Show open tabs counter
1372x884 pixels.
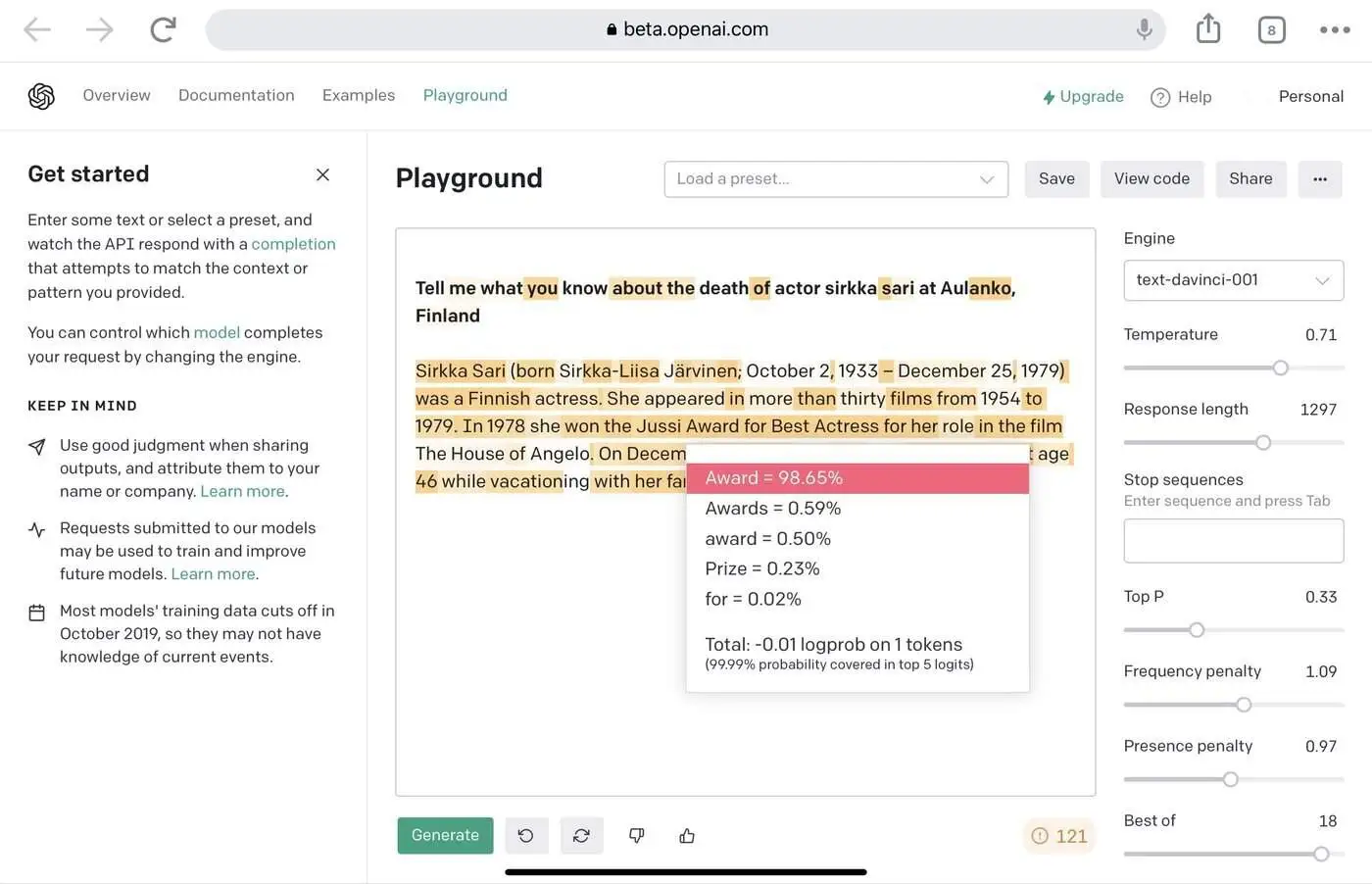tap(1271, 30)
